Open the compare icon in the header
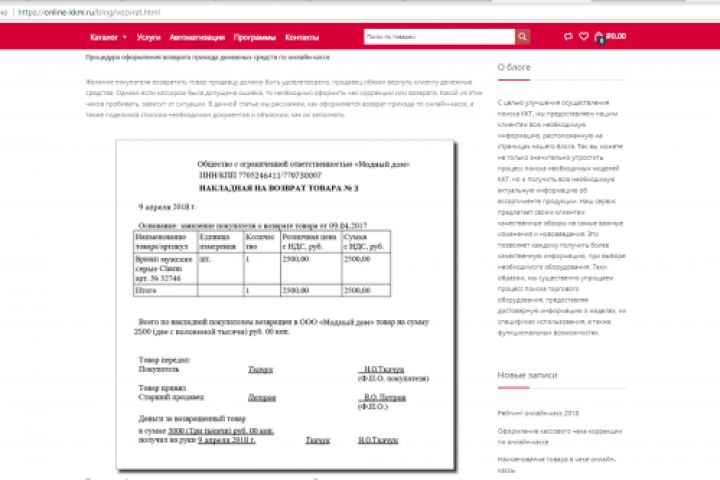This screenshot has width=720, height=480. 568,36
